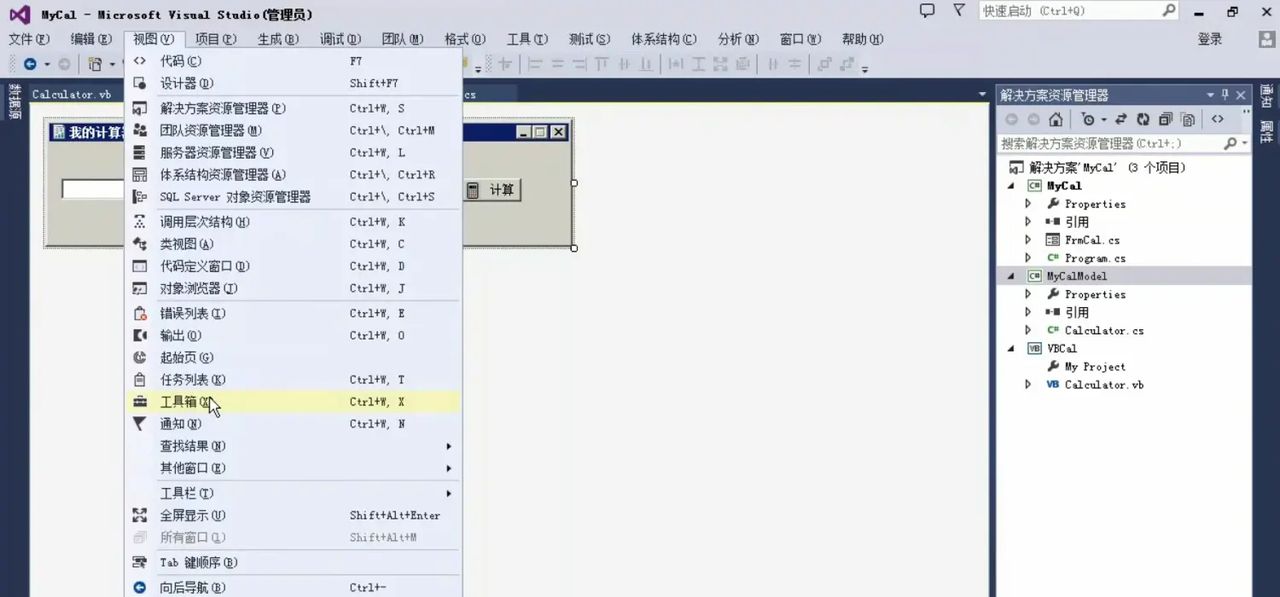1280x597 pixels.
Task: Open the Solution Explorer home view icon
Action: click(x=1055, y=119)
